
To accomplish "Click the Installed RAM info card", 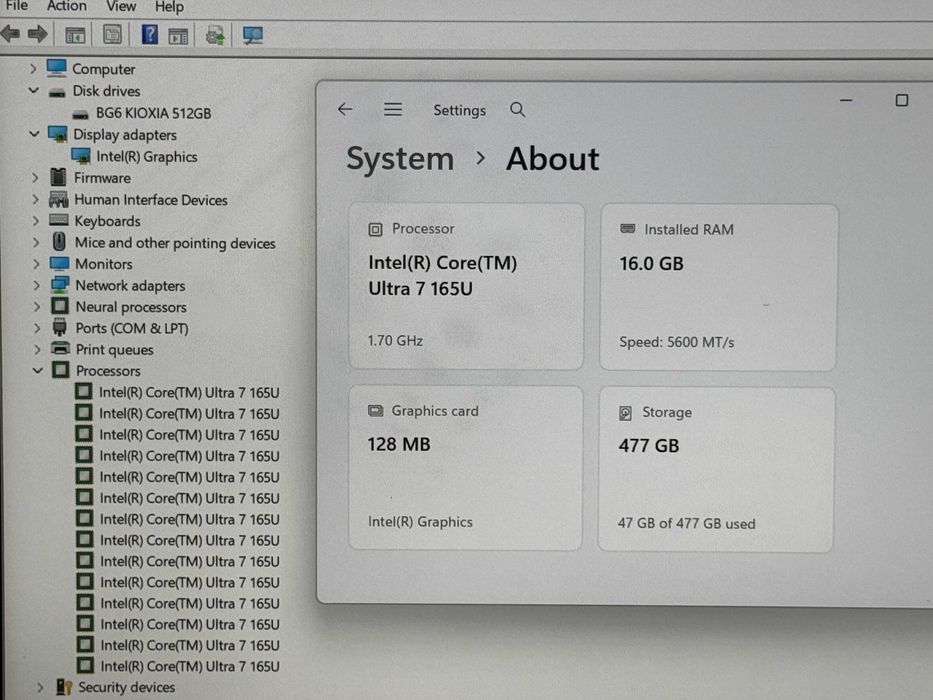I will pyautogui.click(x=719, y=288).
